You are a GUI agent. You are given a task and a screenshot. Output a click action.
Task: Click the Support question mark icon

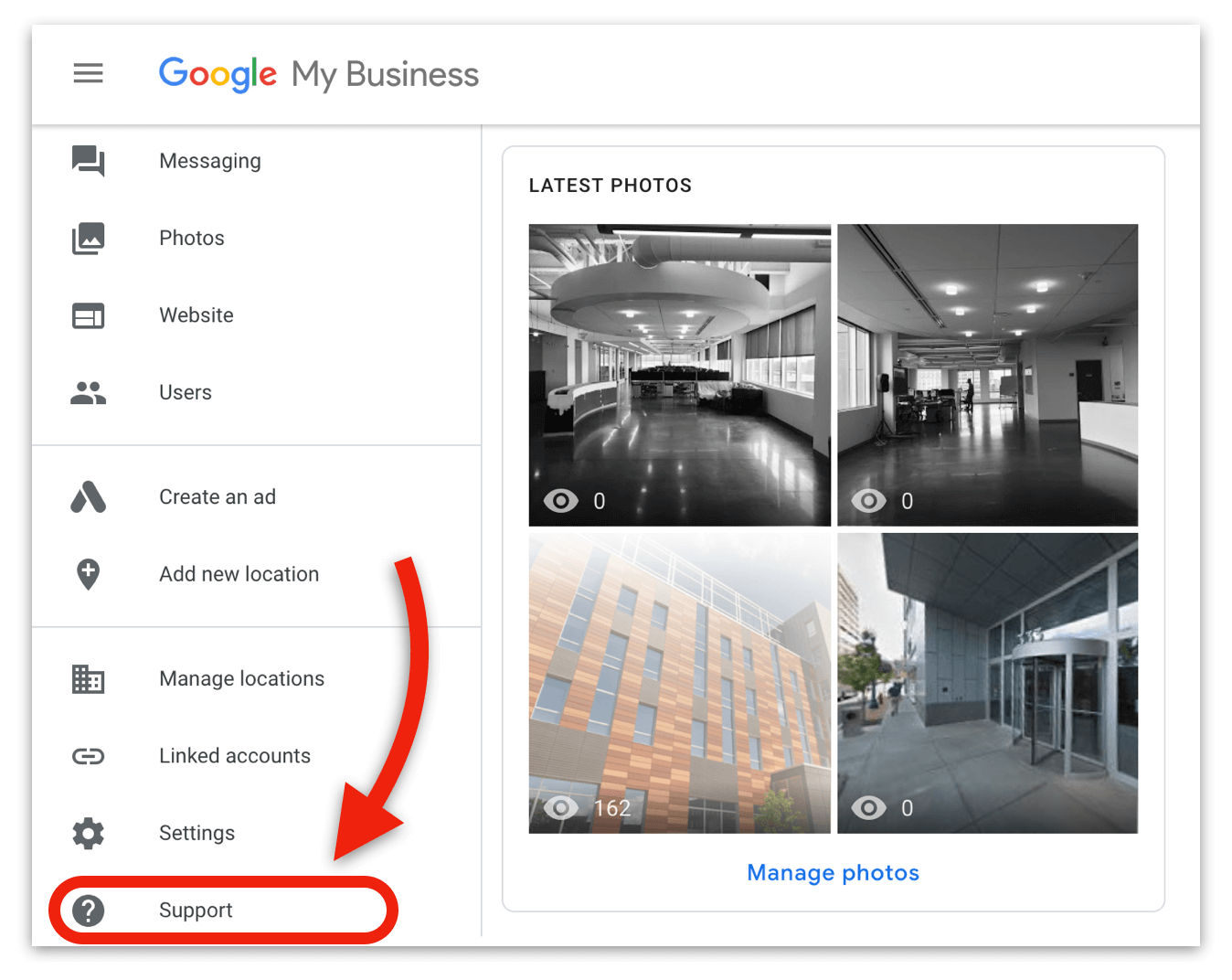pyautogui.click(x=89, y=911)
